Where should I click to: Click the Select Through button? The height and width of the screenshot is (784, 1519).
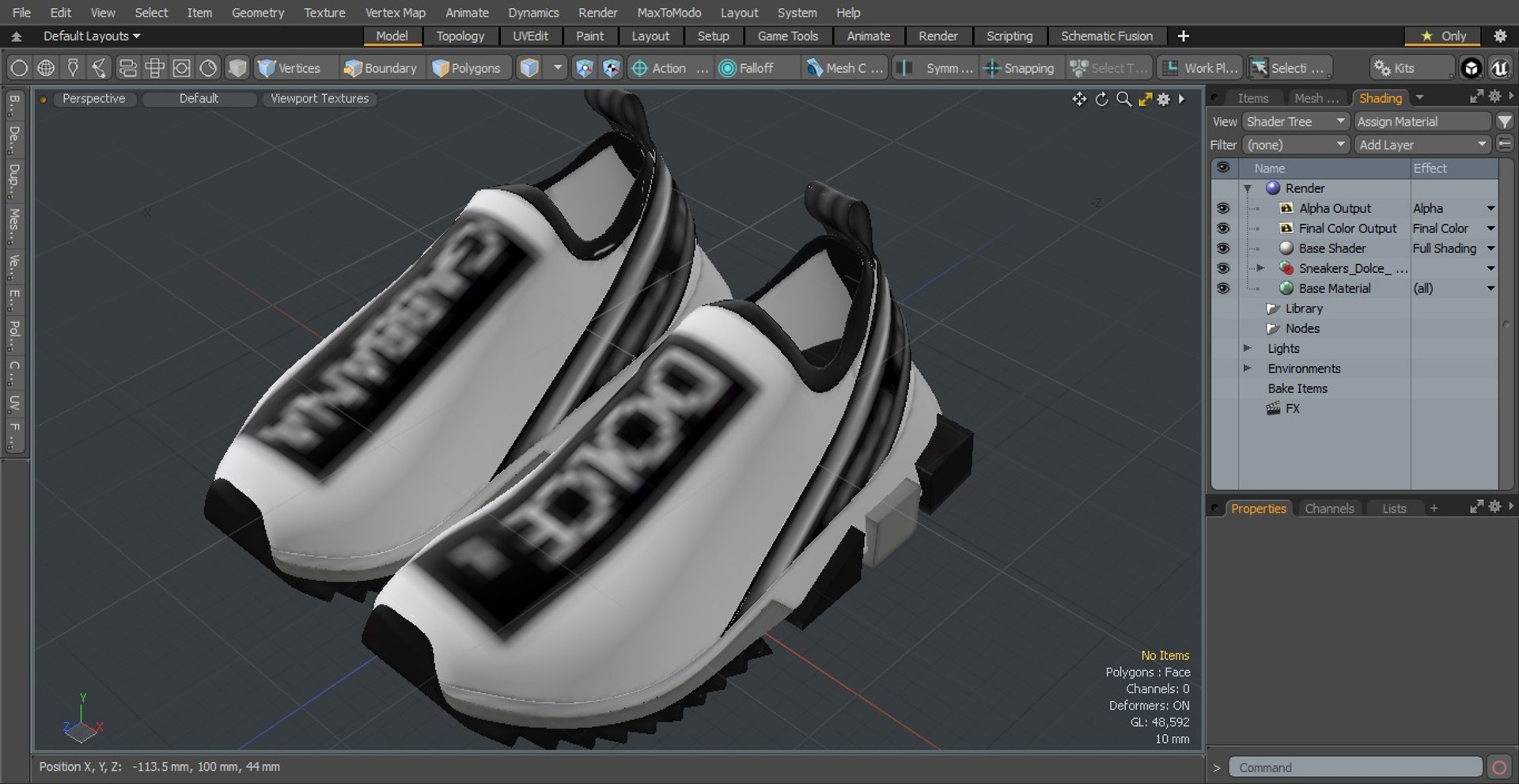click(x=1108, y=68)
